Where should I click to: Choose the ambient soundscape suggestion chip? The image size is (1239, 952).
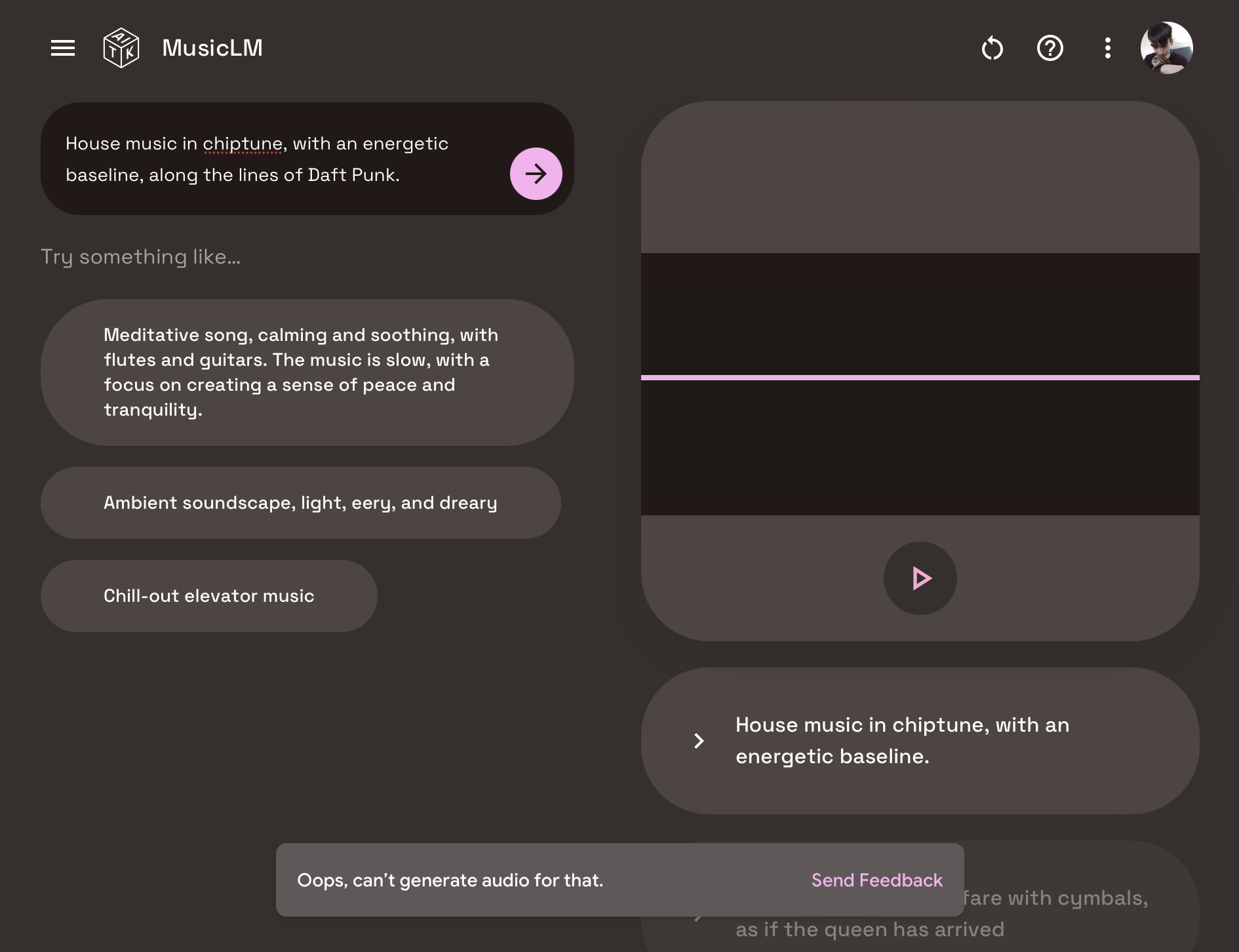pos(300,503)
